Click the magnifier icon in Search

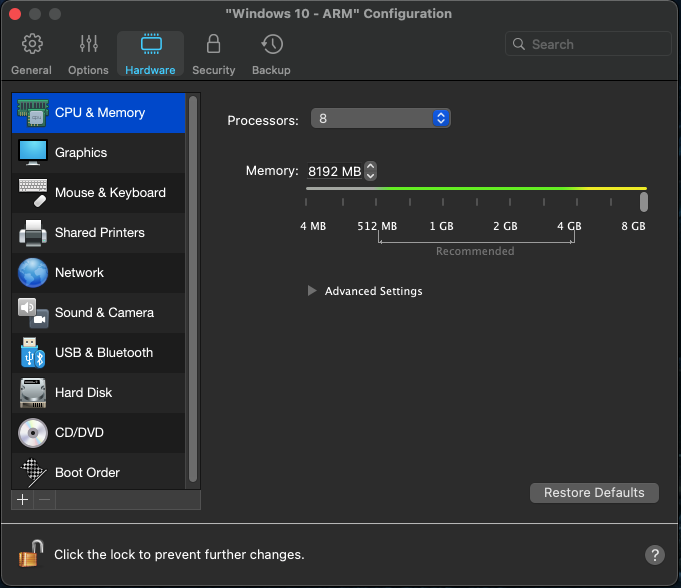point(519,44)
